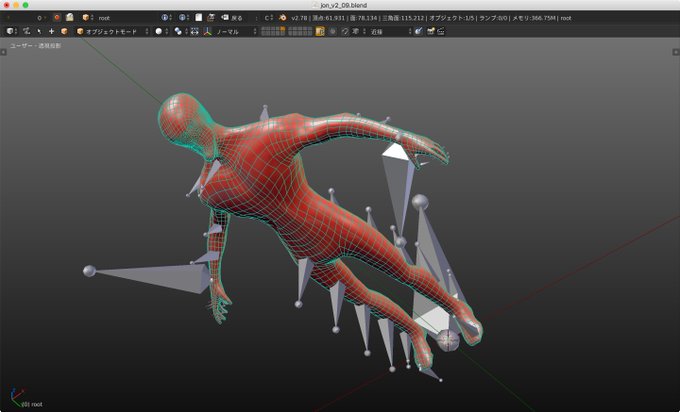Select the round root bone sphere near feet
This screenshot has width=680, height=412.
(x=448, y=340)
